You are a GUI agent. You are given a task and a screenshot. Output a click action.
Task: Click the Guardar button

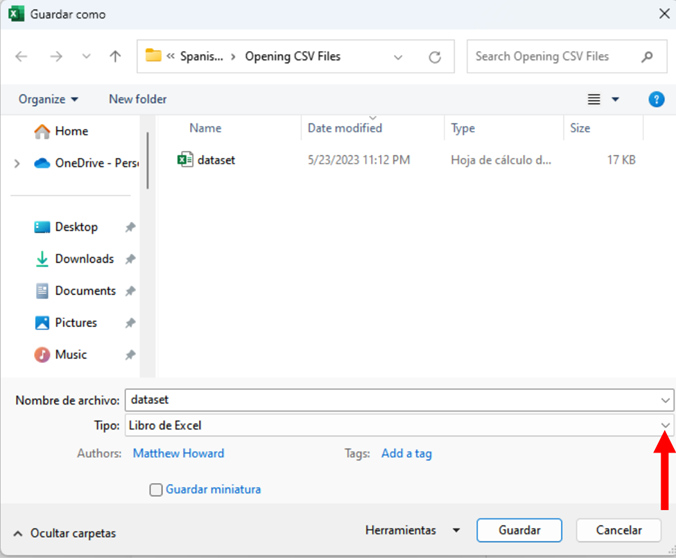coord(519,530)
